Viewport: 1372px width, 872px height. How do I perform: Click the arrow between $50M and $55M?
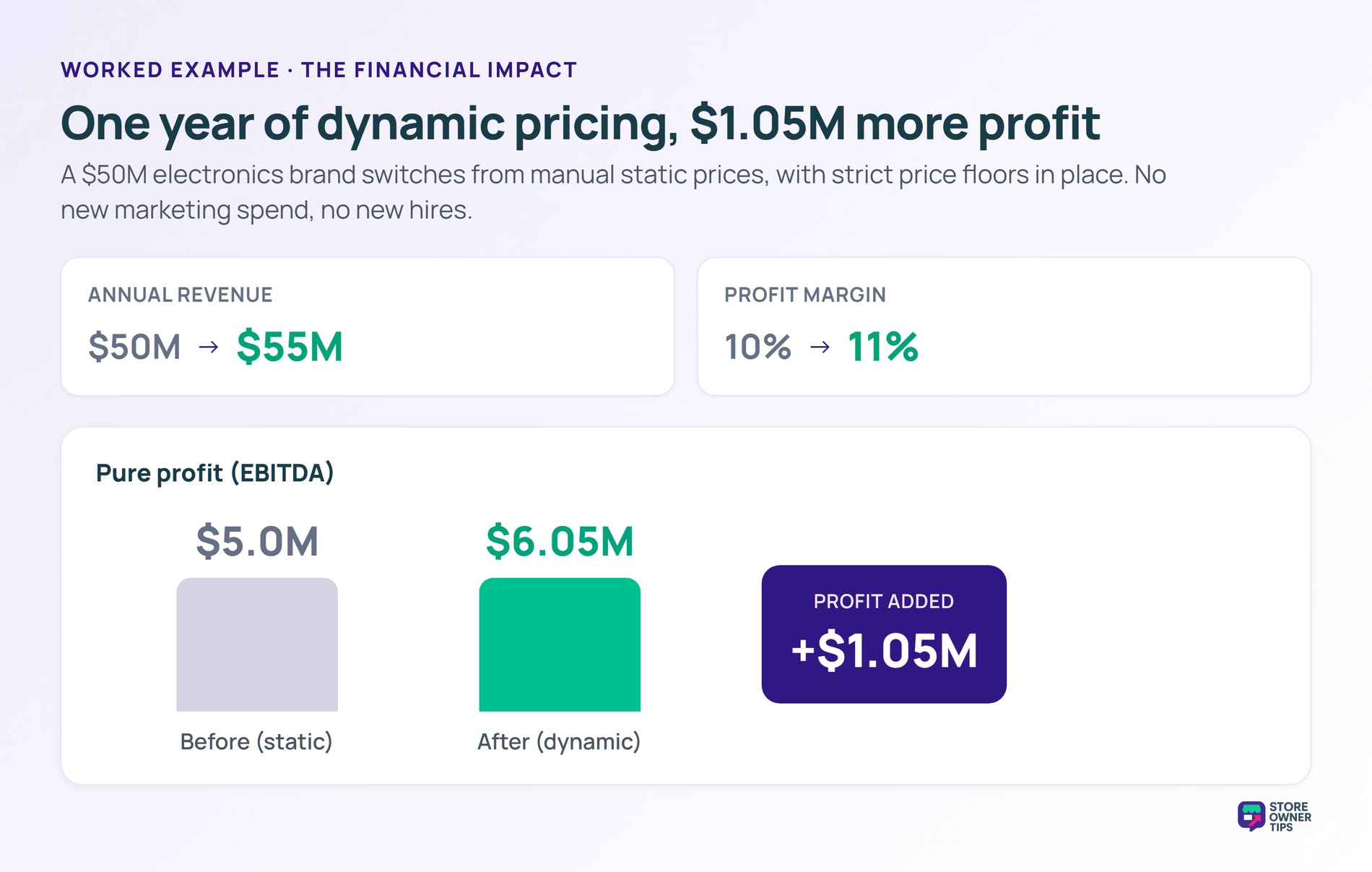(x=209, y=347)
